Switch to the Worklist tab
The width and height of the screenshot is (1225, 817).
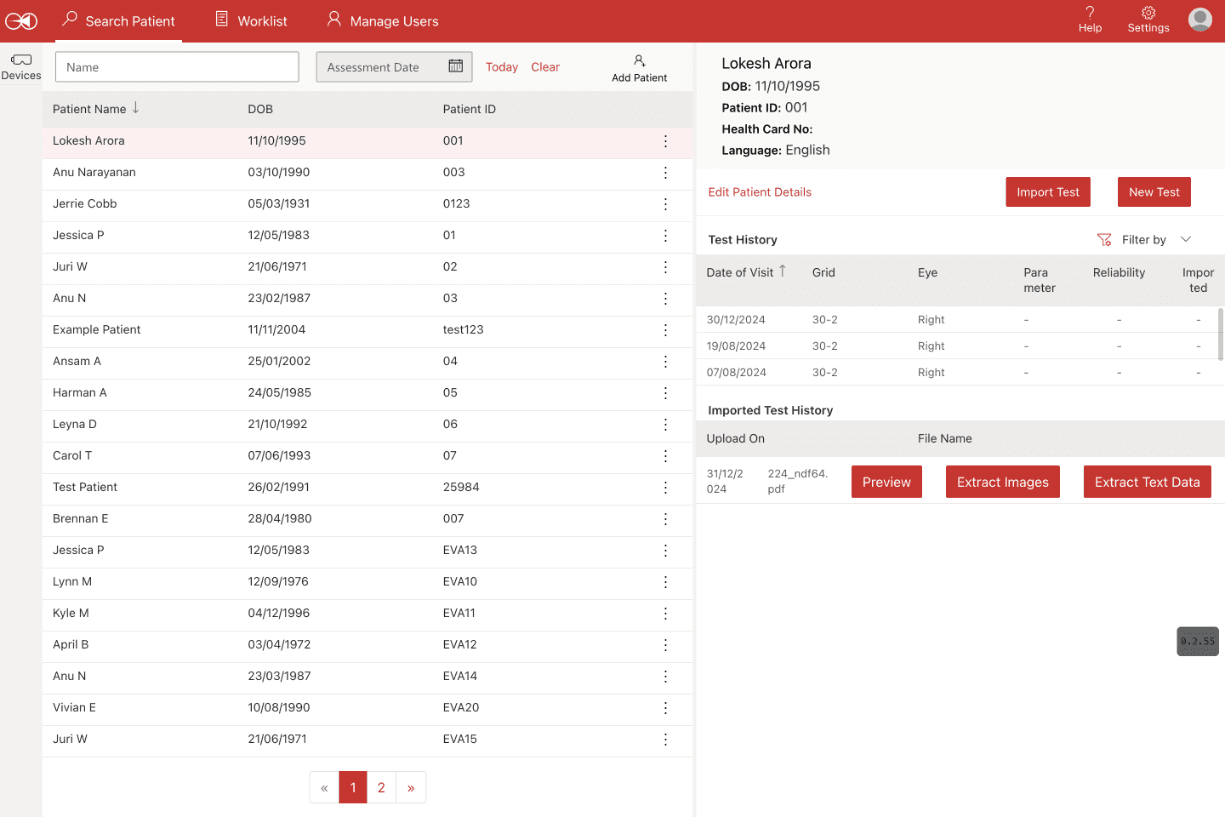point(251,21)
